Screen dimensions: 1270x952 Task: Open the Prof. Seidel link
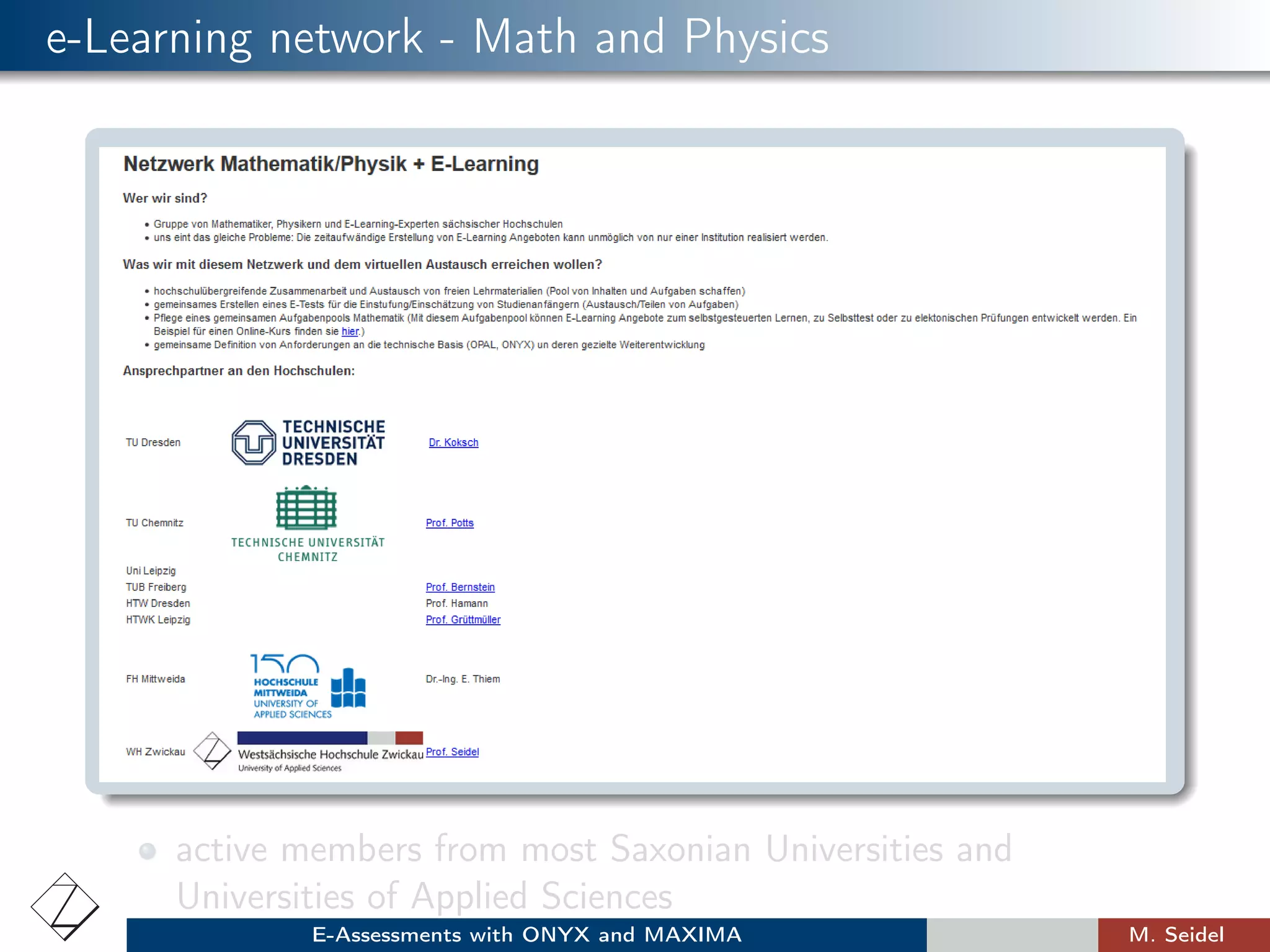452,752
